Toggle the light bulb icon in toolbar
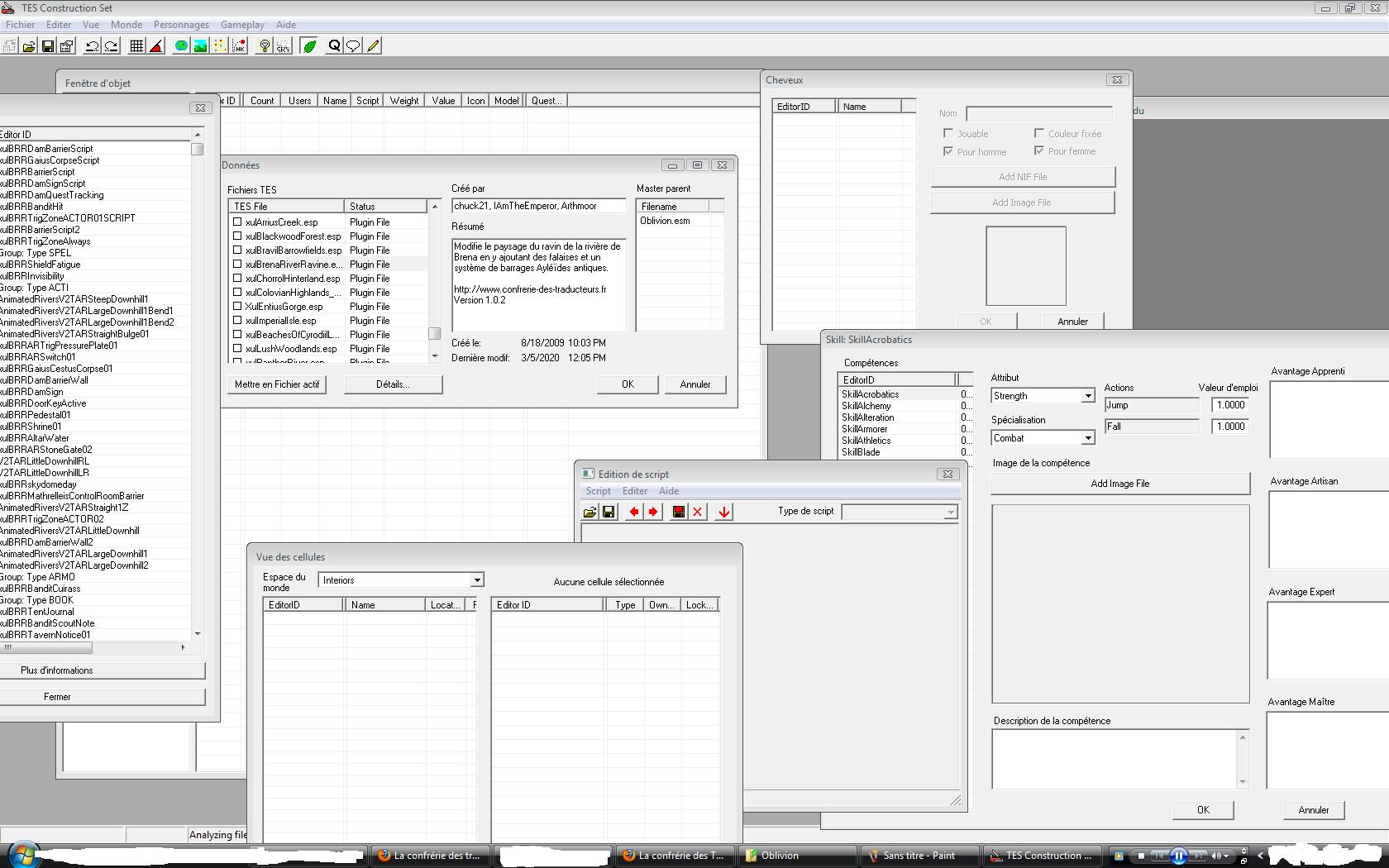The image size is (1389, 868). [265, 46]
